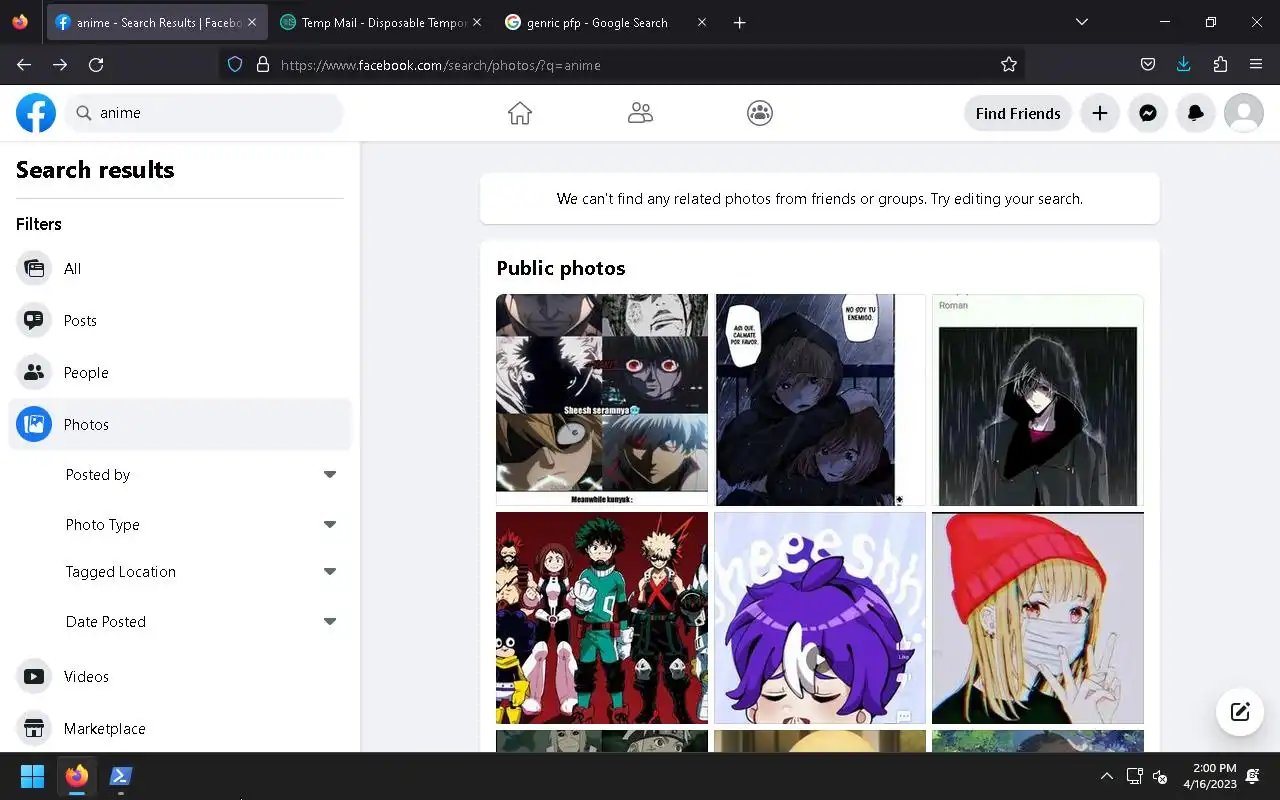Select the Videos filter icon

34,676
